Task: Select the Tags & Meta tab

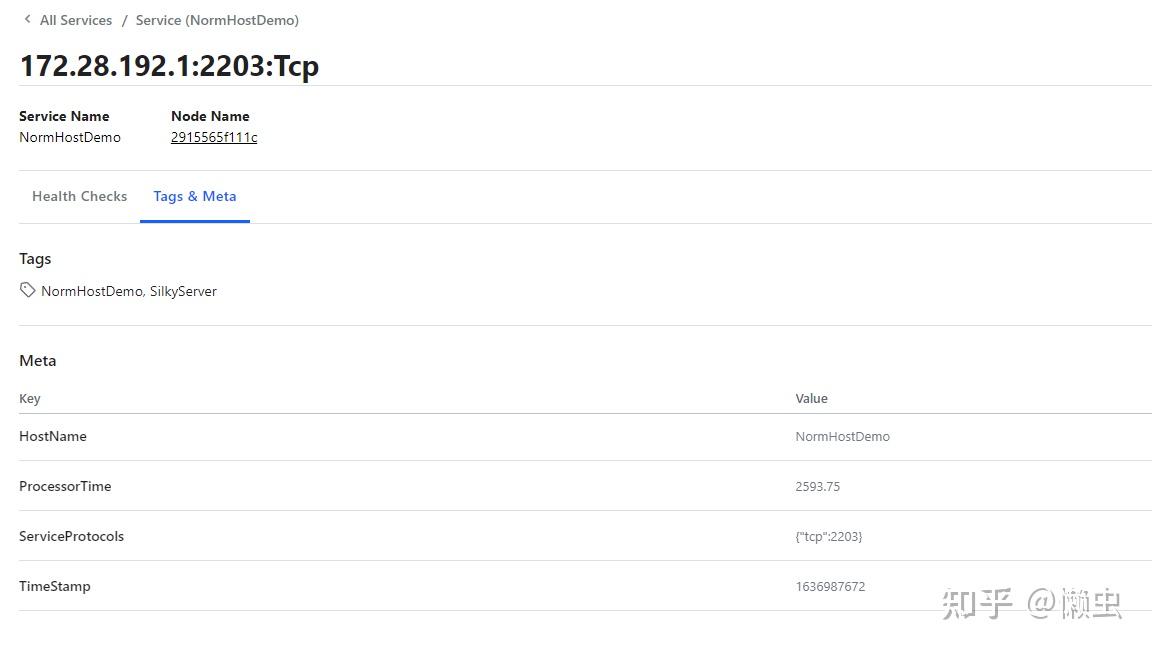Action: coord(195,196)
